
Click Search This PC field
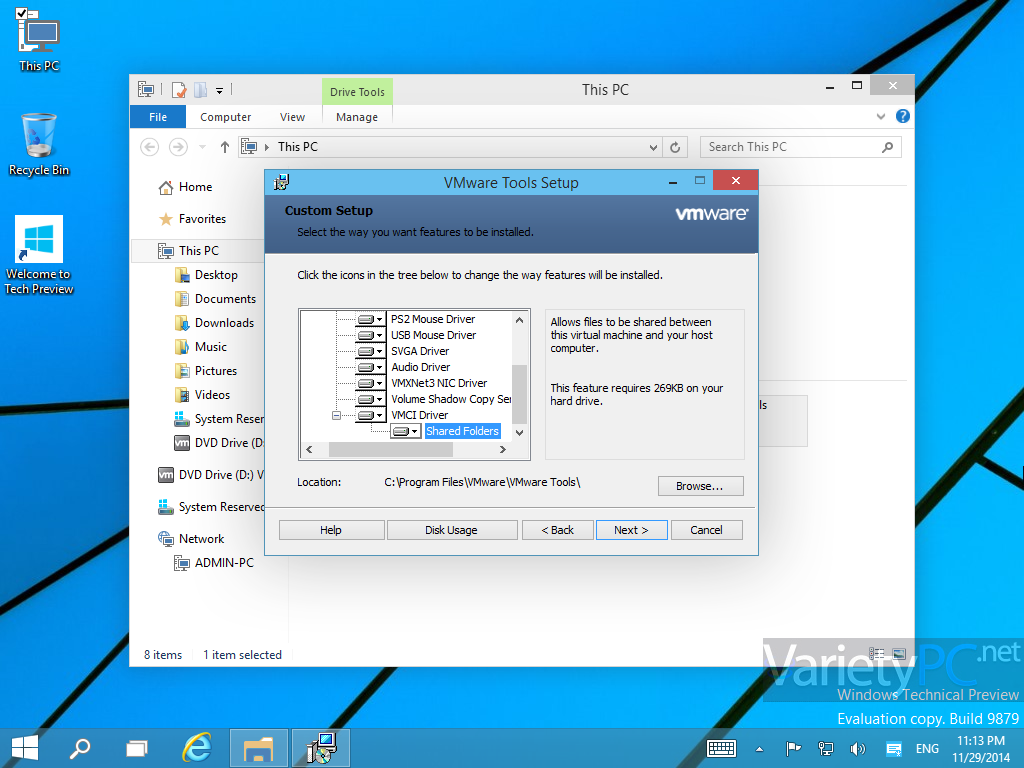801,147
